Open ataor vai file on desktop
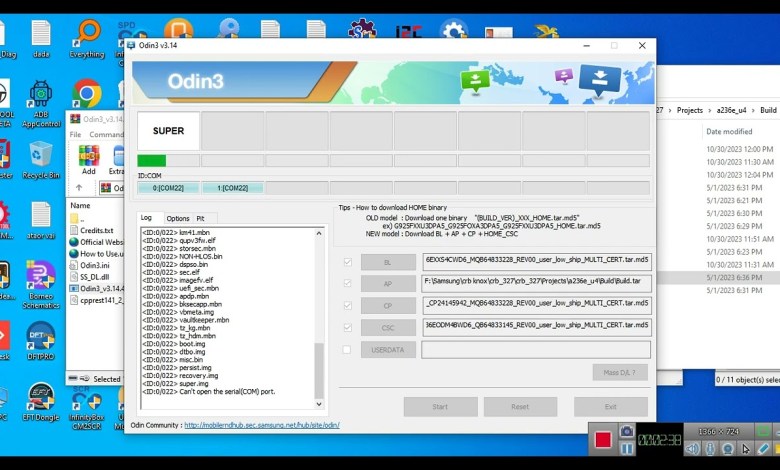 click(41, 221)
